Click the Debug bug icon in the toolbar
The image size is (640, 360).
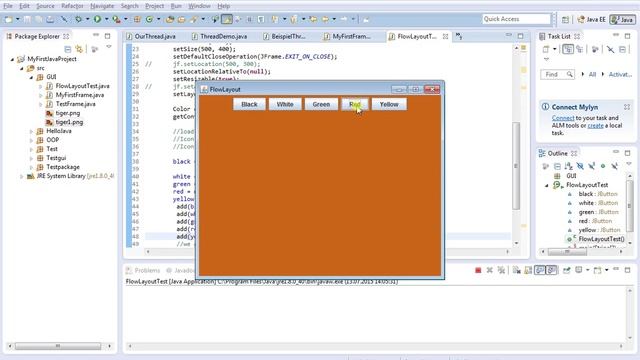pyautogui.click(x=78, y=19)
